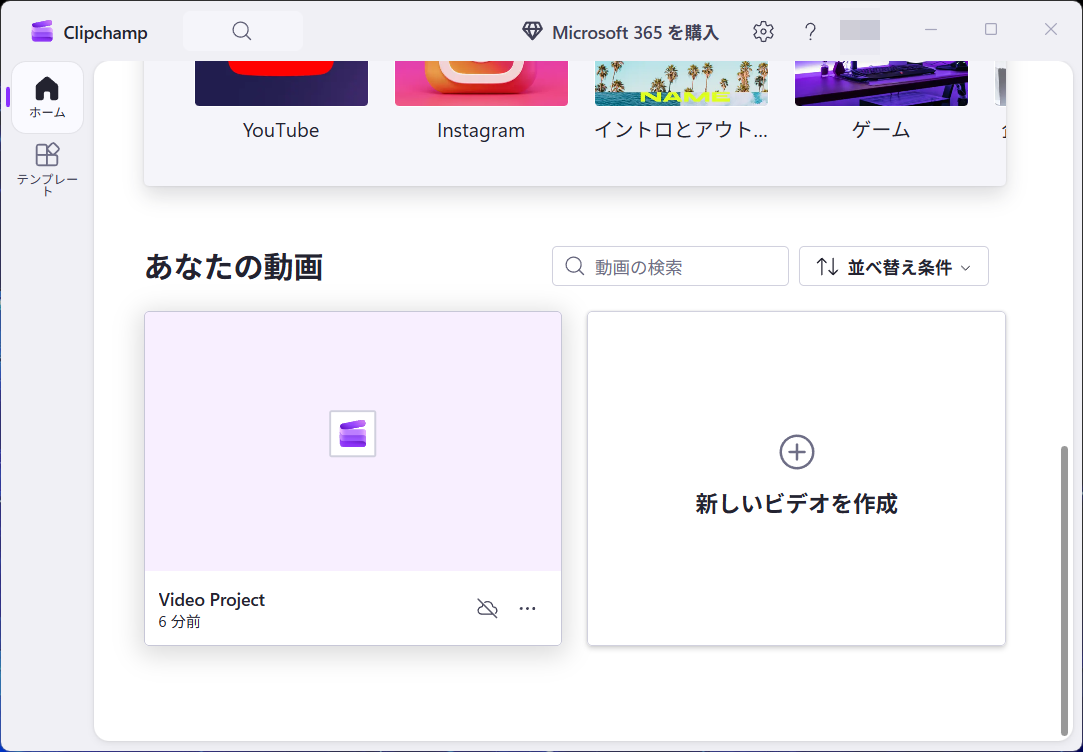
Task: Open the user account avatar
Action: (x=860, y=30)
